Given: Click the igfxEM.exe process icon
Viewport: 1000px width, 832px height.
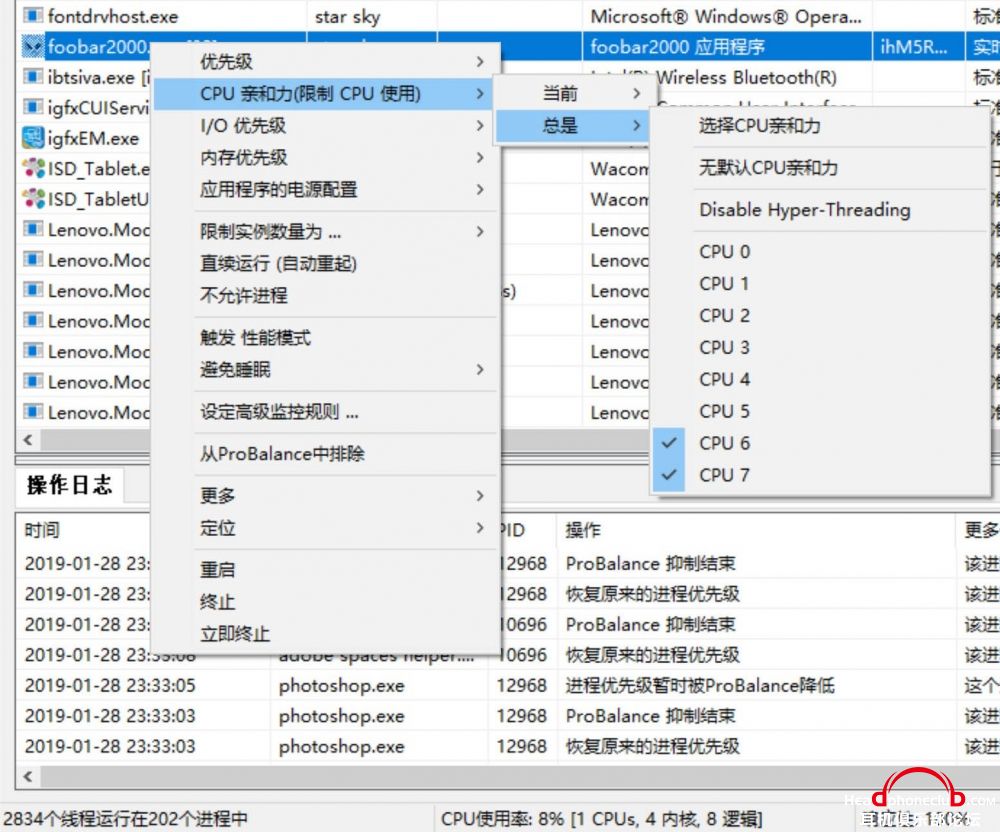Looking at the screenshot, I should [33, 137].
